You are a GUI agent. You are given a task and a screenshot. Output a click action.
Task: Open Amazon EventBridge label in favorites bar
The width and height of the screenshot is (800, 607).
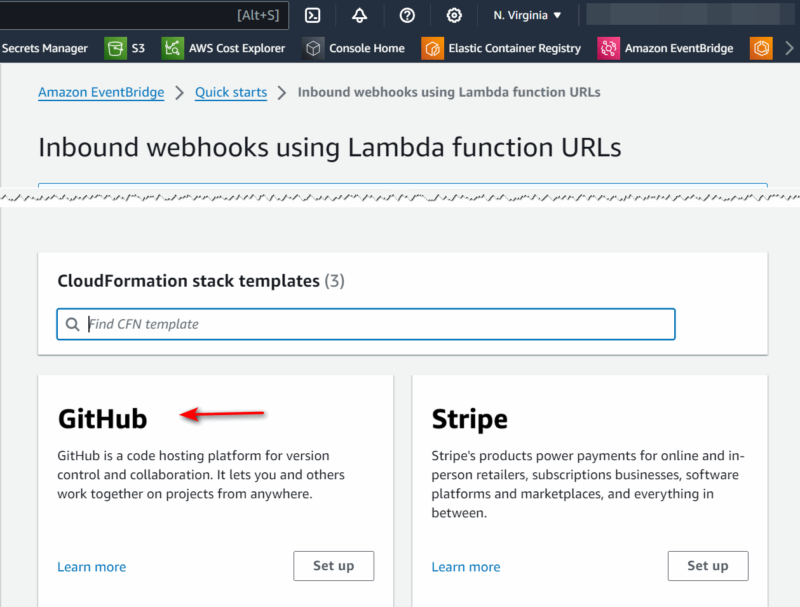click(x=679, y=48)
